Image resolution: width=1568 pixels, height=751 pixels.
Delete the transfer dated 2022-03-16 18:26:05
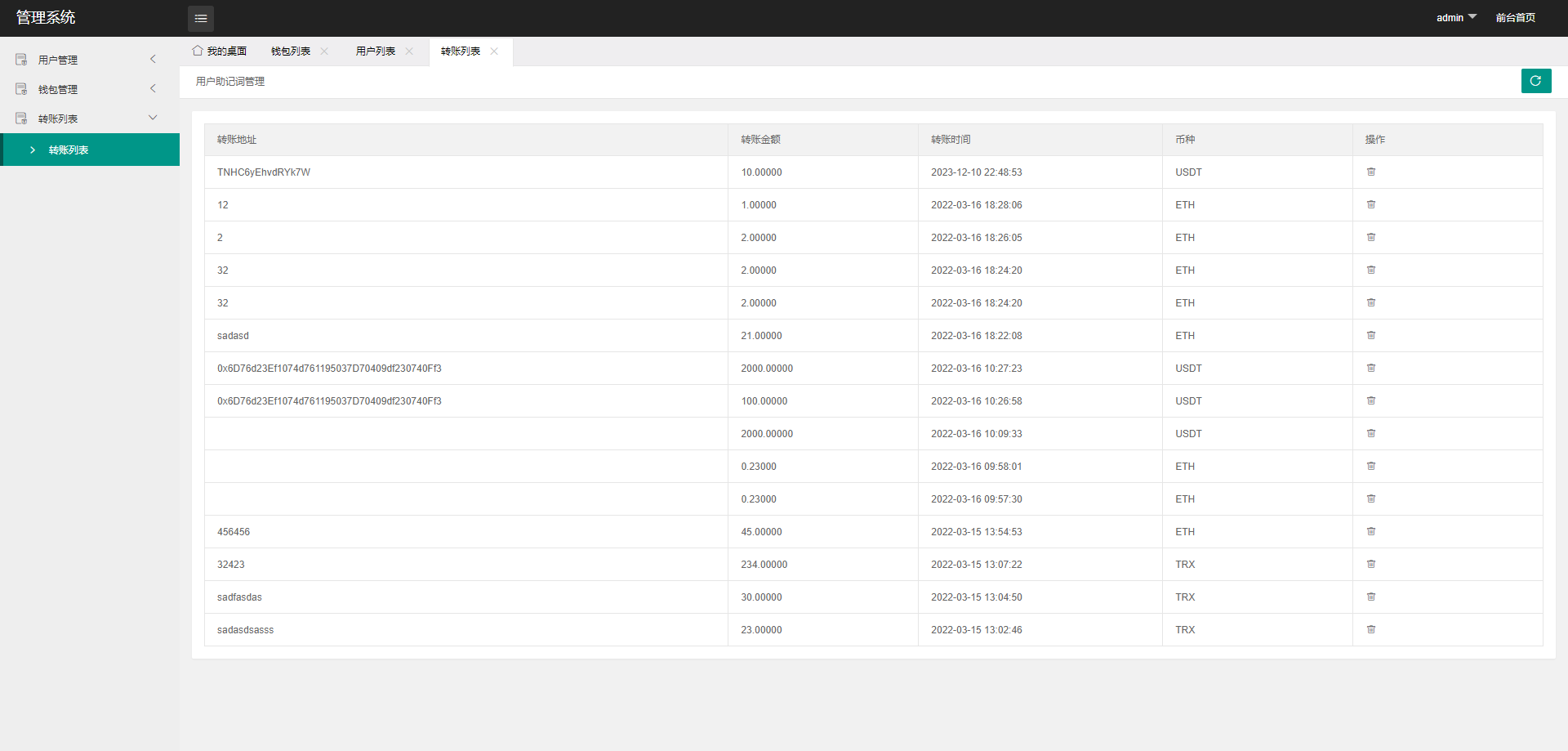pos(1371,237)
